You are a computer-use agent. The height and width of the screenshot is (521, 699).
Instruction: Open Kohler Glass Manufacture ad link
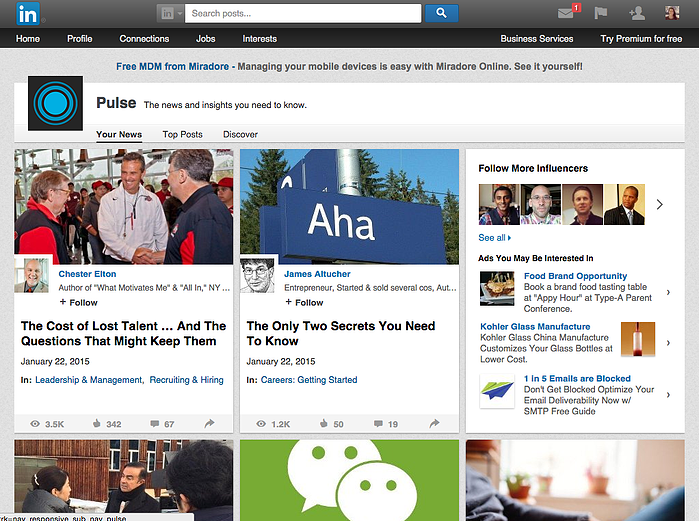point(535,327)
